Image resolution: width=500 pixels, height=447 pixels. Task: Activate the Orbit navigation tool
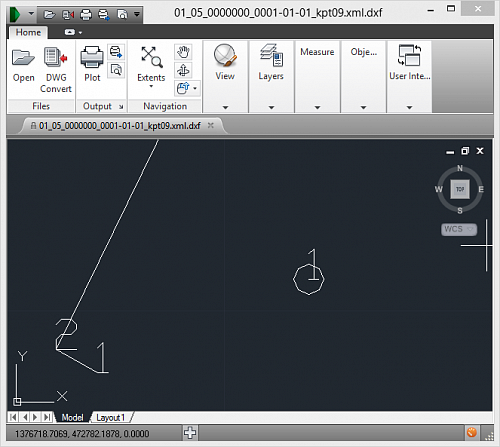183,70
